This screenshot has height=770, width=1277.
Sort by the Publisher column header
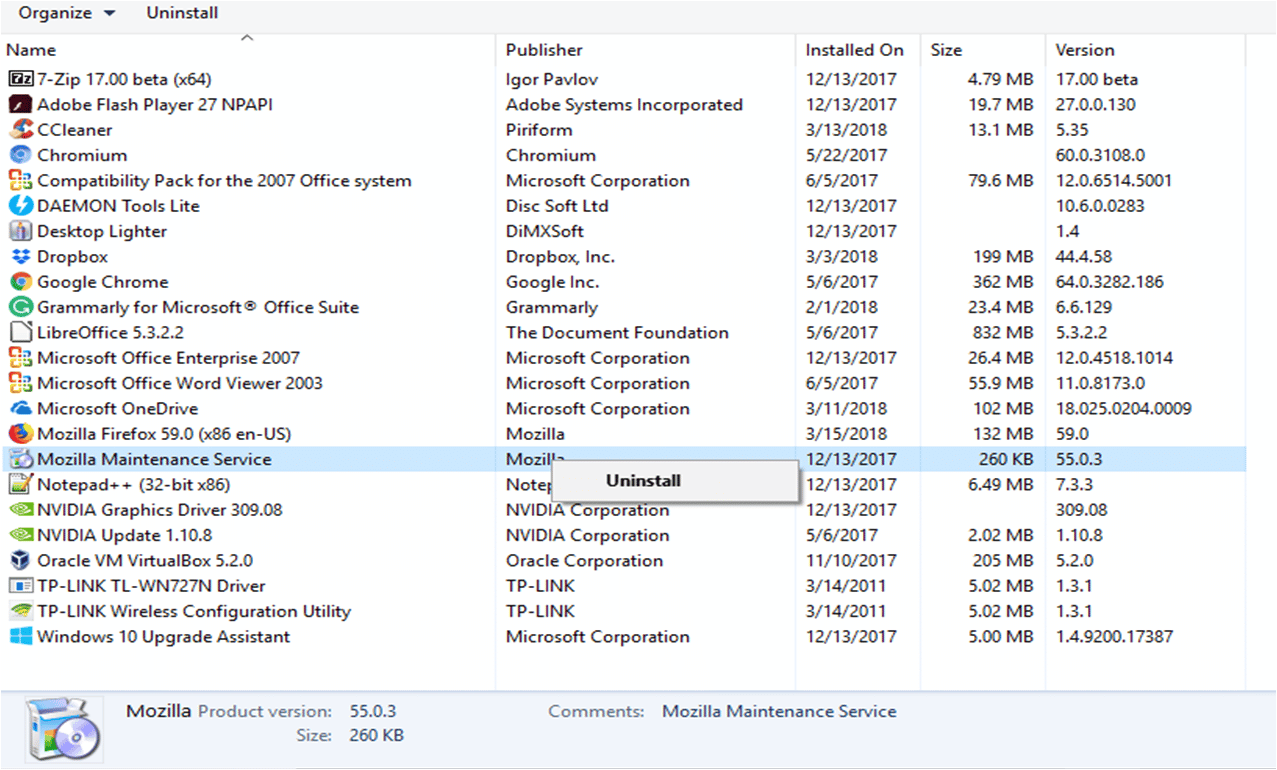pyautogui.click(x=544, y=50)
